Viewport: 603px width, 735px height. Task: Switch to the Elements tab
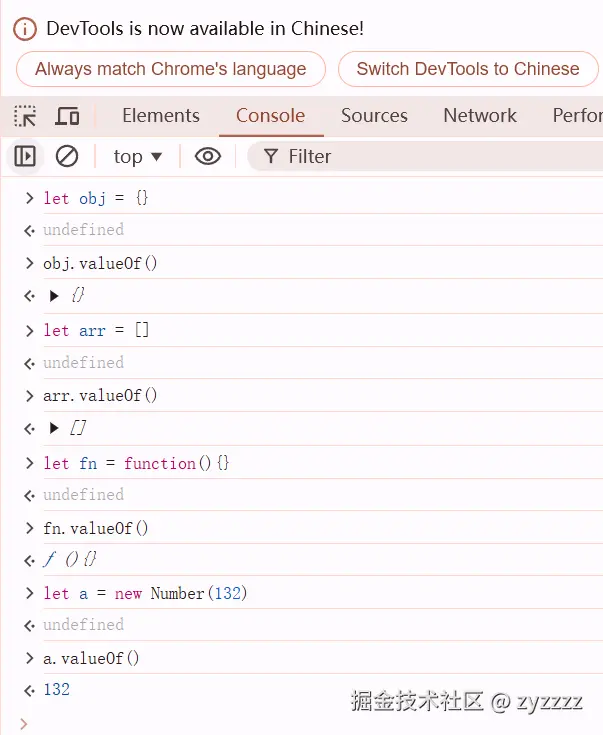pos(161,116)
